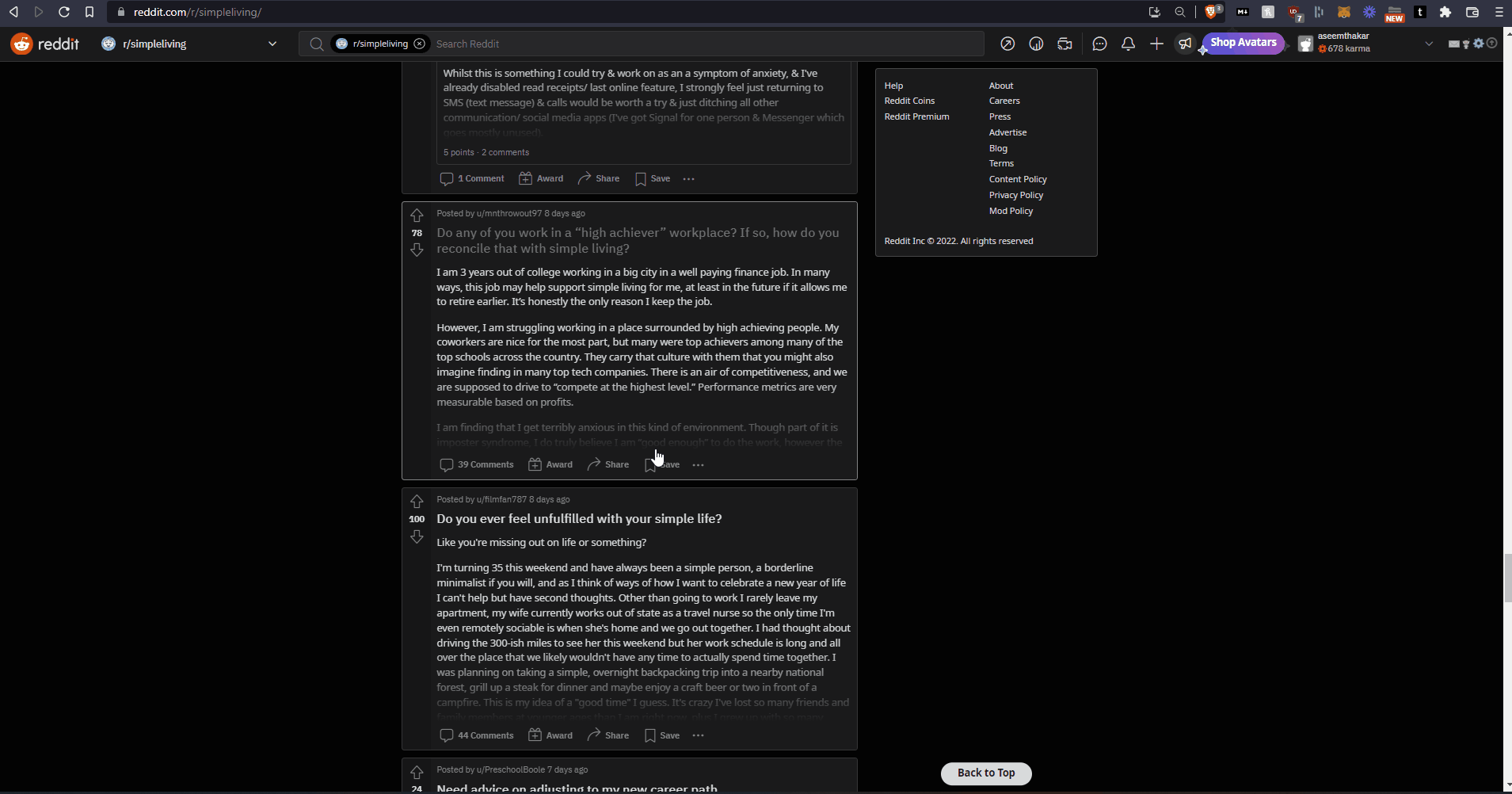
Task: Open the notifications bell
Action: click(x=1128, y=44)
